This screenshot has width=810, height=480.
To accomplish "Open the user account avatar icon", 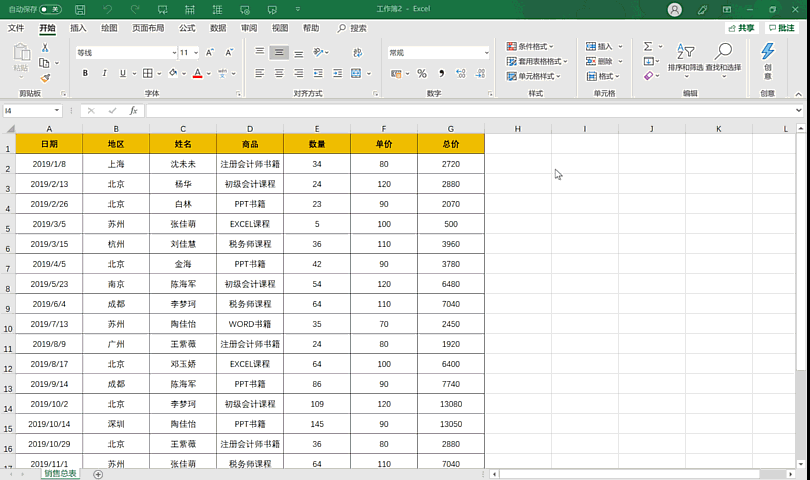I will click(x=674, y=9).
